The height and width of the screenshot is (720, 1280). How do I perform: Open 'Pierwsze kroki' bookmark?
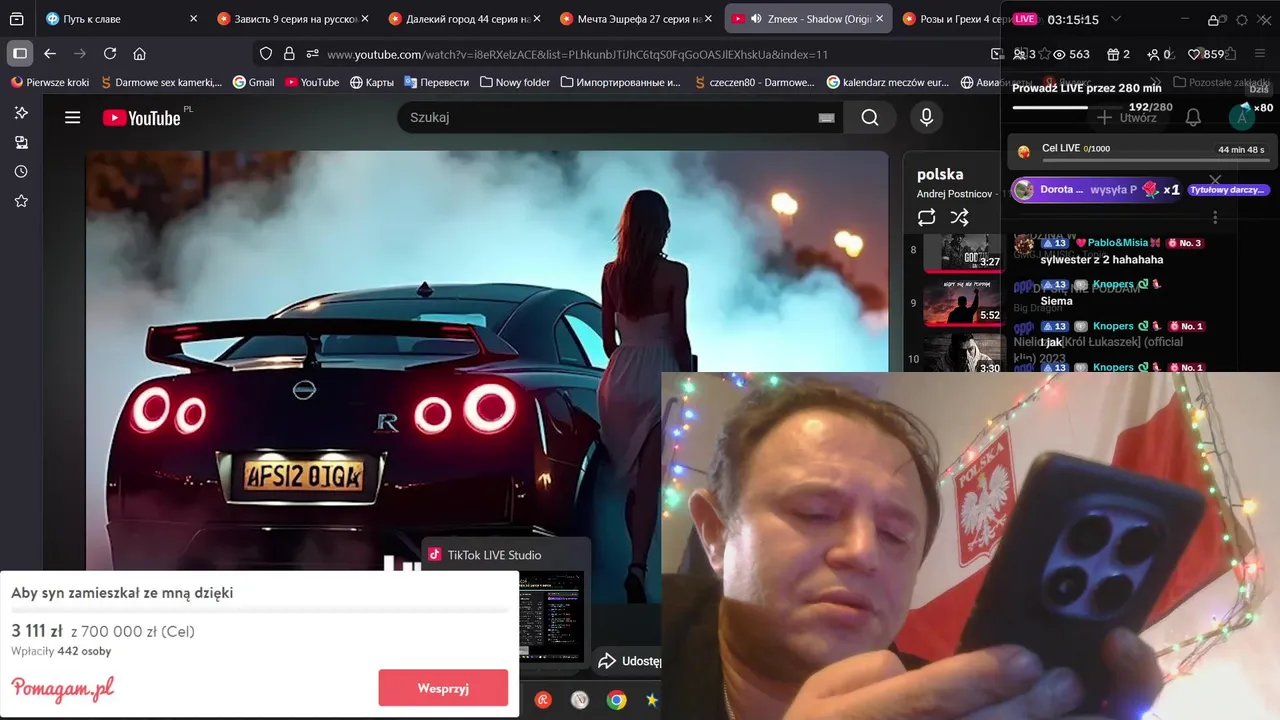click(x=50, y=82)
